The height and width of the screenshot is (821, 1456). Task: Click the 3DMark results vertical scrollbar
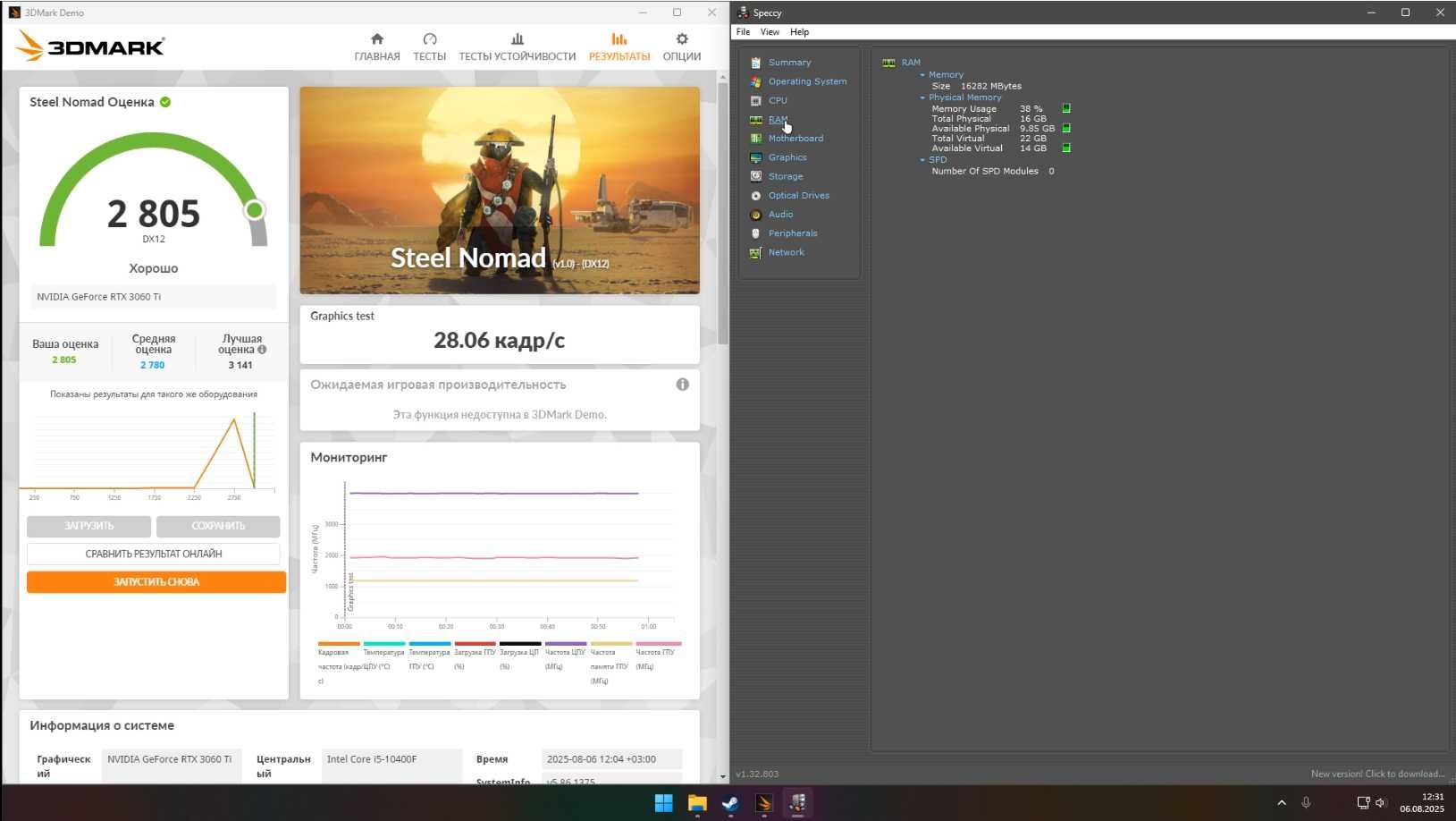pos(723,215)
